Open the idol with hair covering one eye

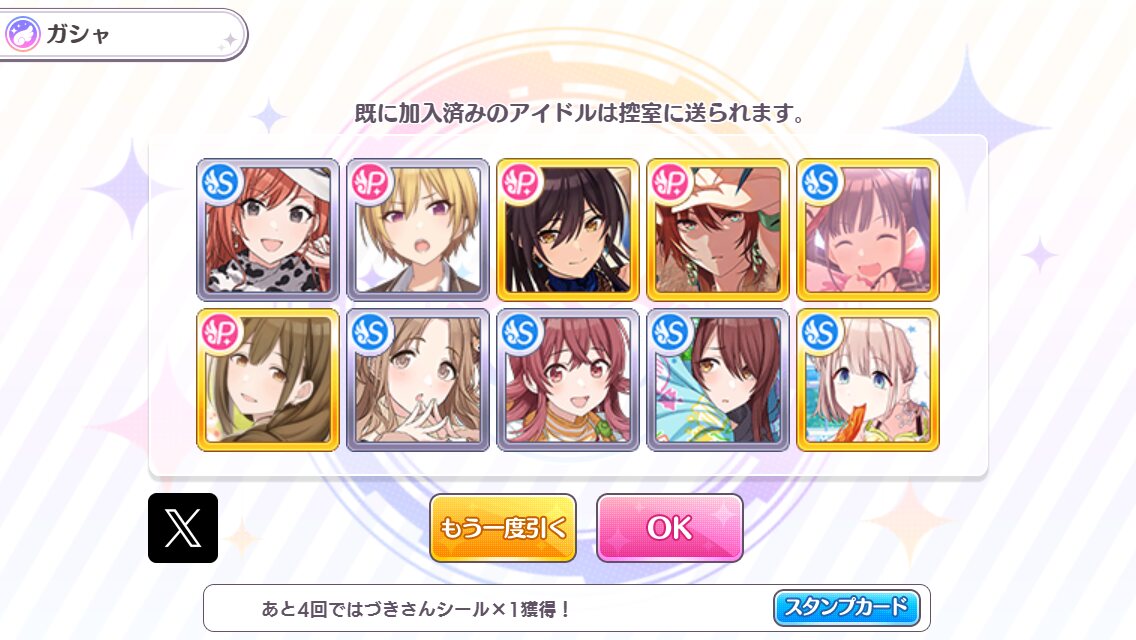(718, 380)
